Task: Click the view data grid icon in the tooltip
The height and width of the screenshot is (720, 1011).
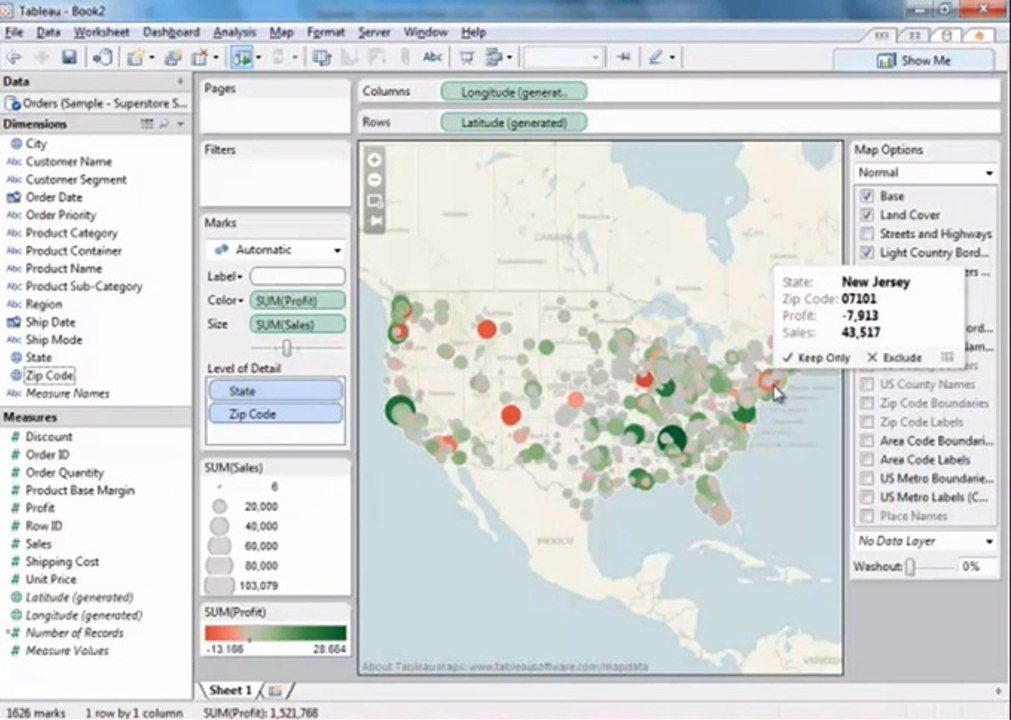Action: click(947, 357)
